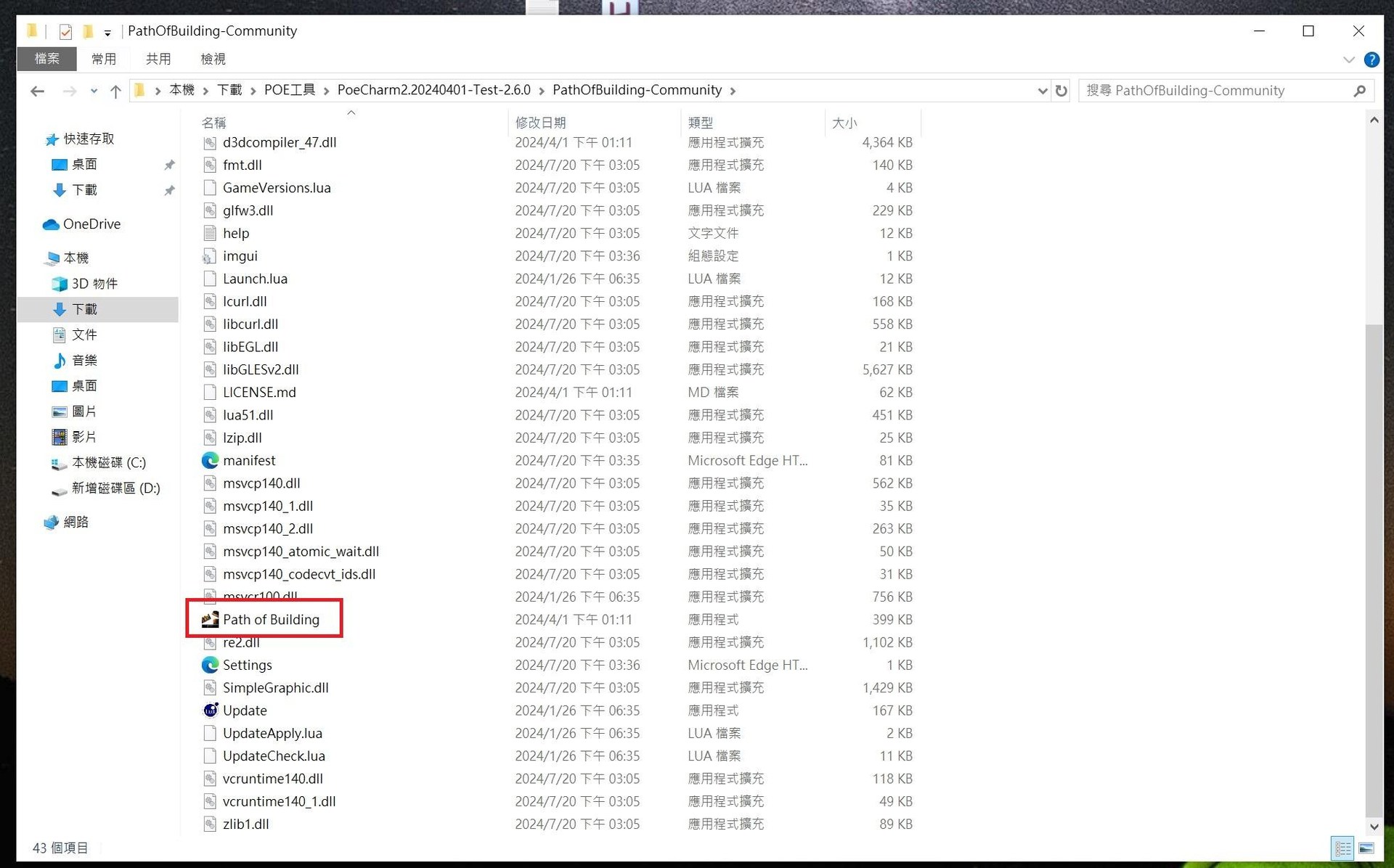Screen dimensions: 1394x868
Task: Click the vertical scrollbar down arrow
Action: point(1374,826)
